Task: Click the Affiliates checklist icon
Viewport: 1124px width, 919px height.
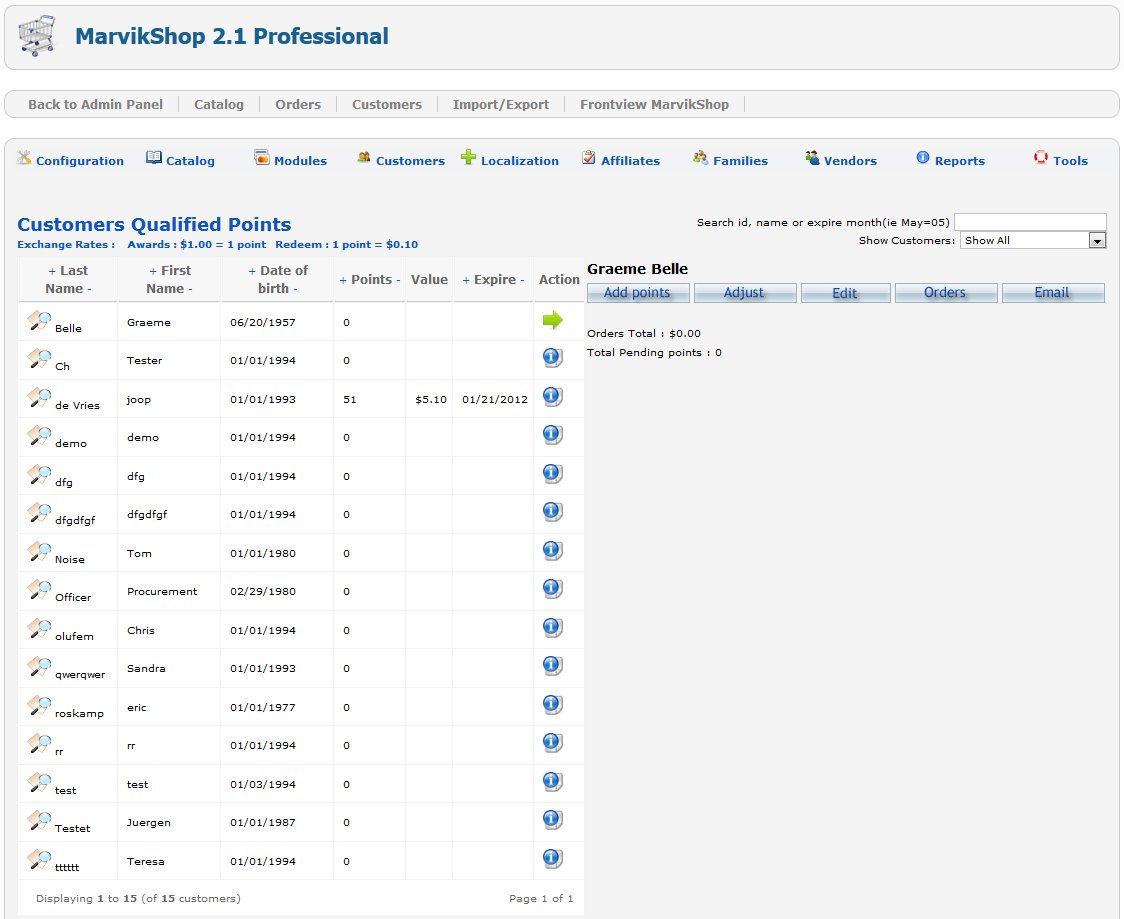Action: tap(589, 158)
